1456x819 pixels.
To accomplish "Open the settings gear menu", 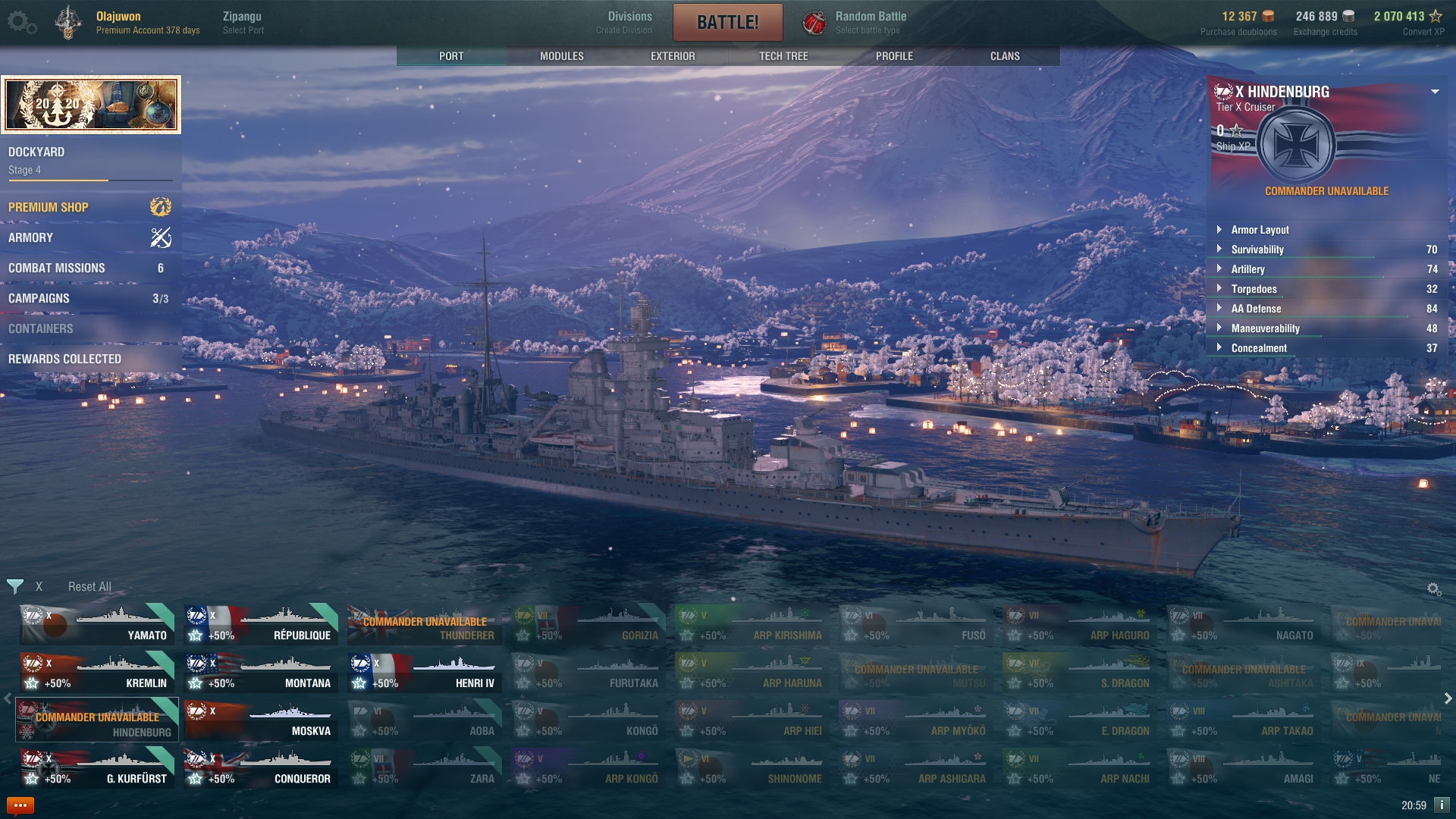I will click(21, 23).
